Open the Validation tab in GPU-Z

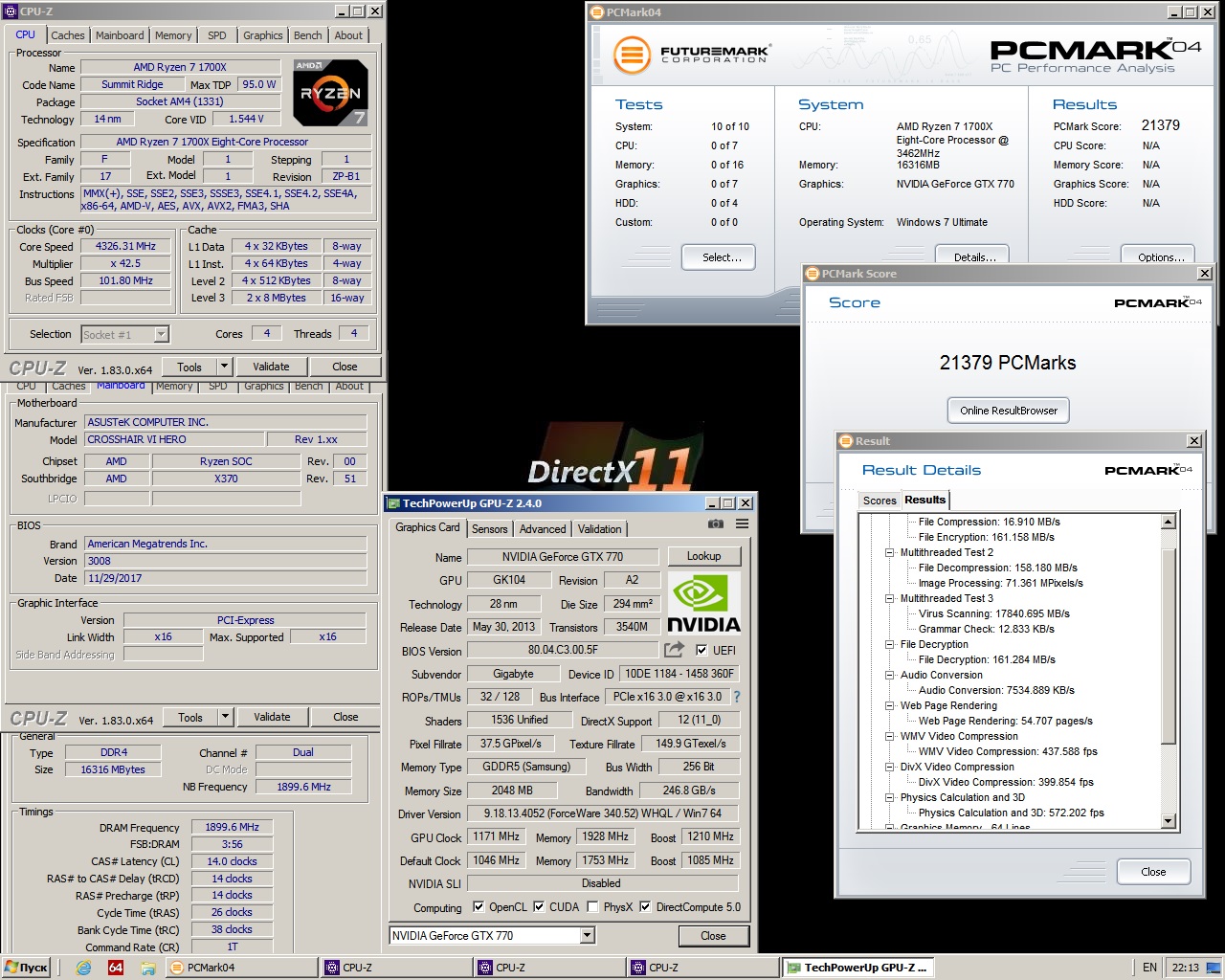[x=600, y=529]
